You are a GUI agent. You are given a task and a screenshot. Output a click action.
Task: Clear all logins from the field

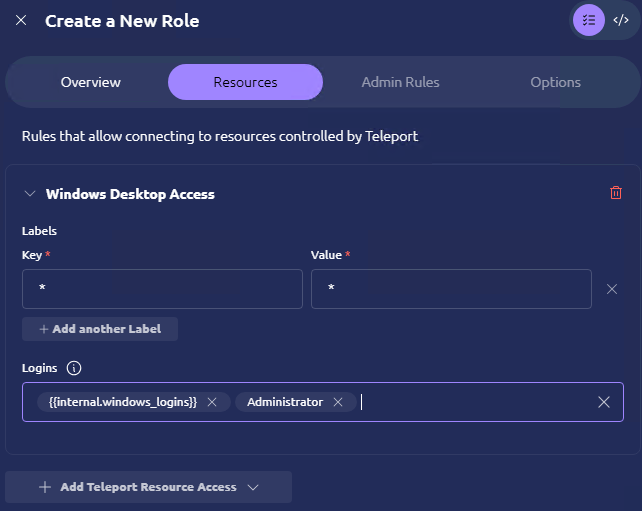603,402
